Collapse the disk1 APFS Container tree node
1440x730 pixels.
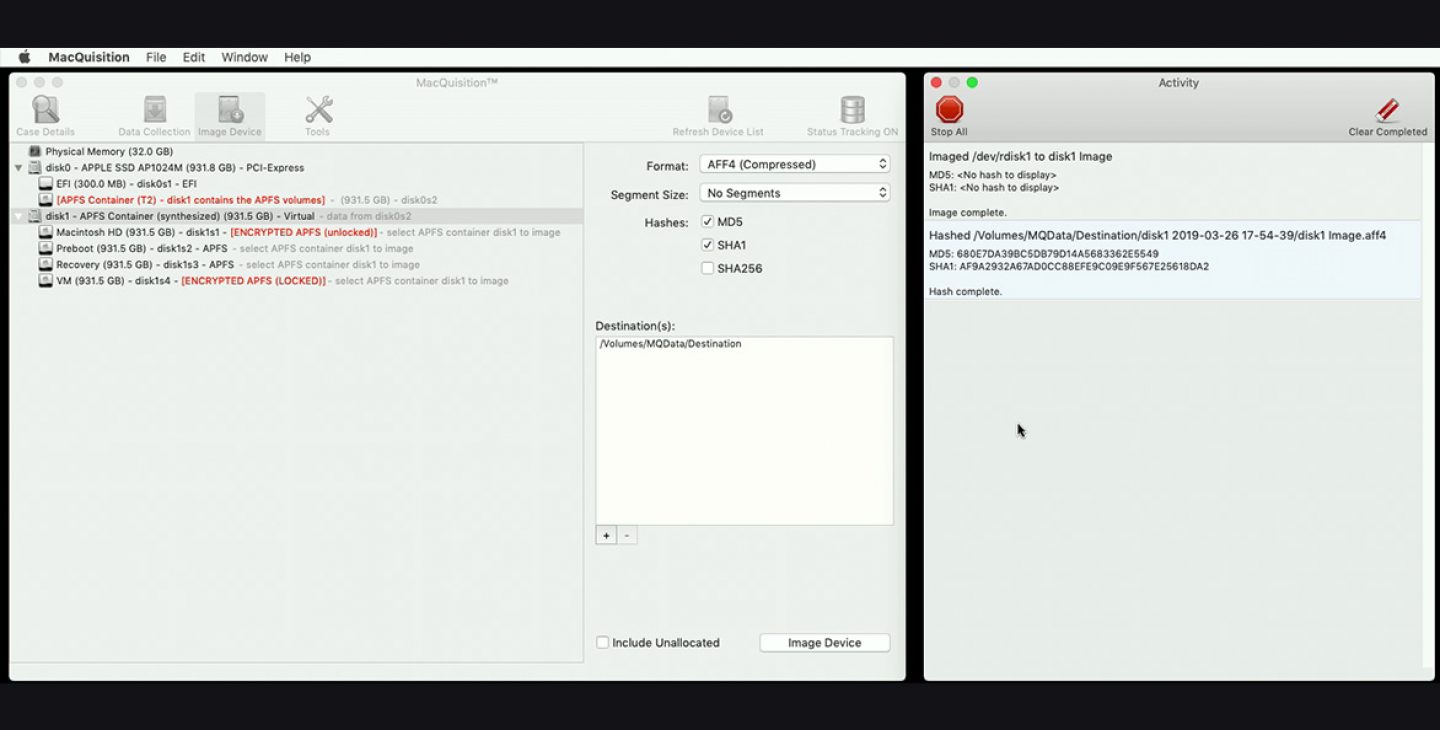coord(18,216)
